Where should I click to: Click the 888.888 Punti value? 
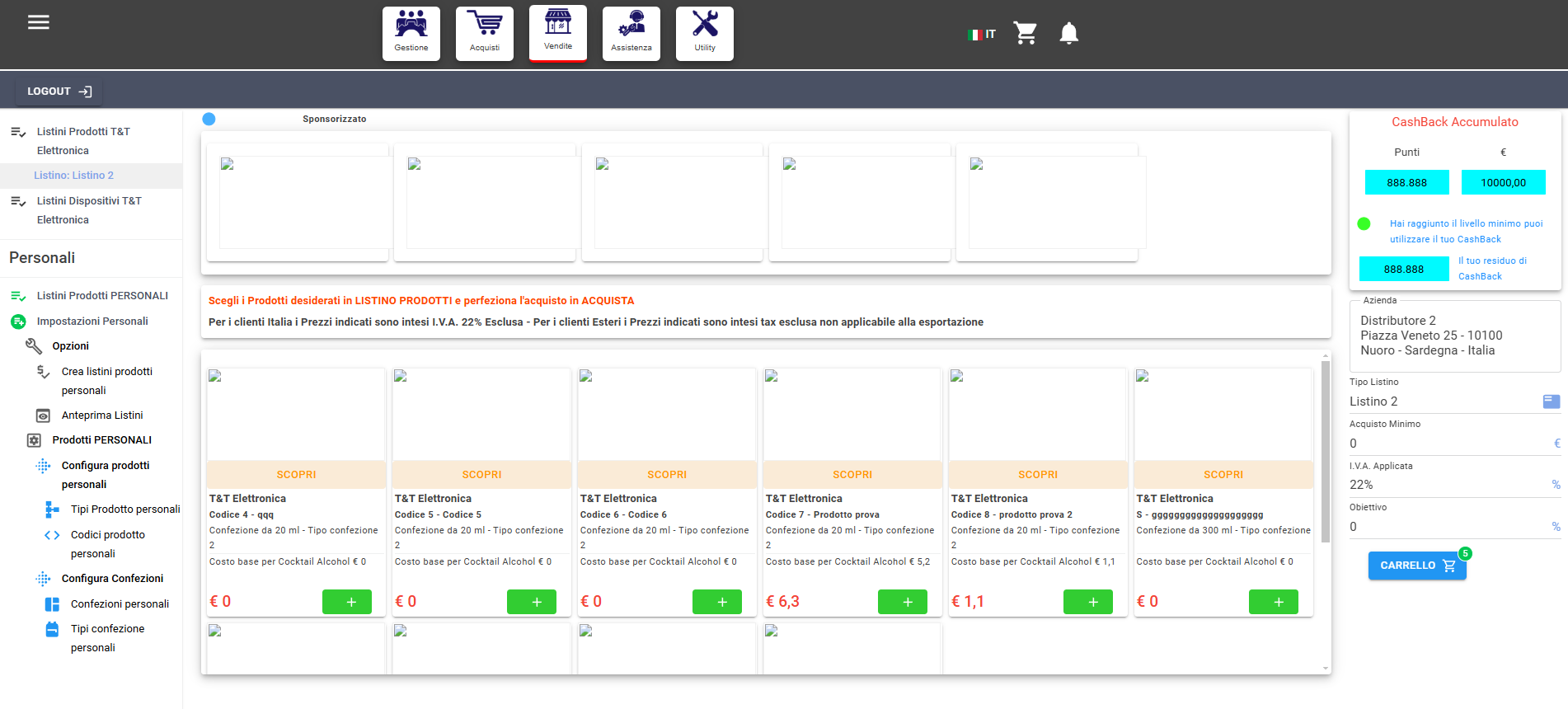[1406, 182]
